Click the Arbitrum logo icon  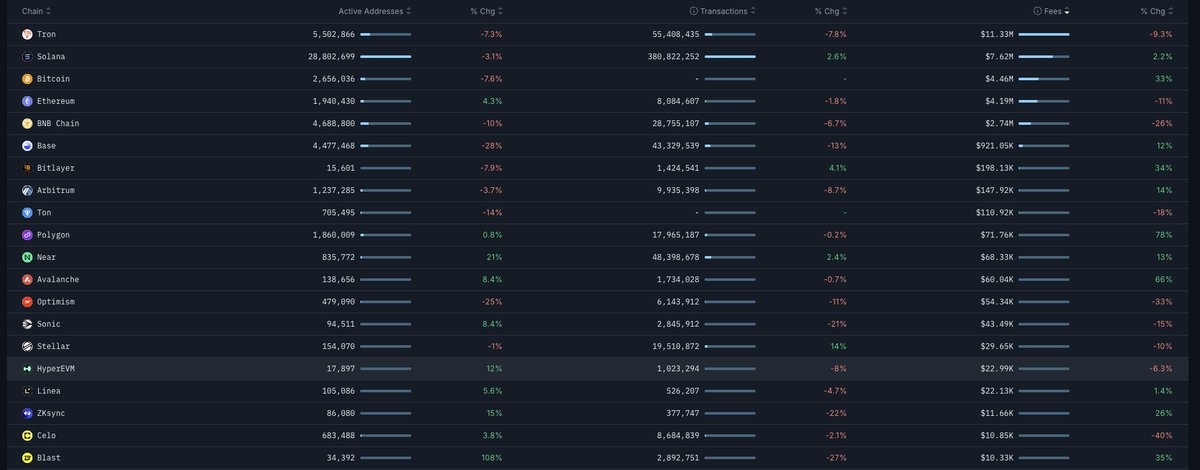coord(27,190)
